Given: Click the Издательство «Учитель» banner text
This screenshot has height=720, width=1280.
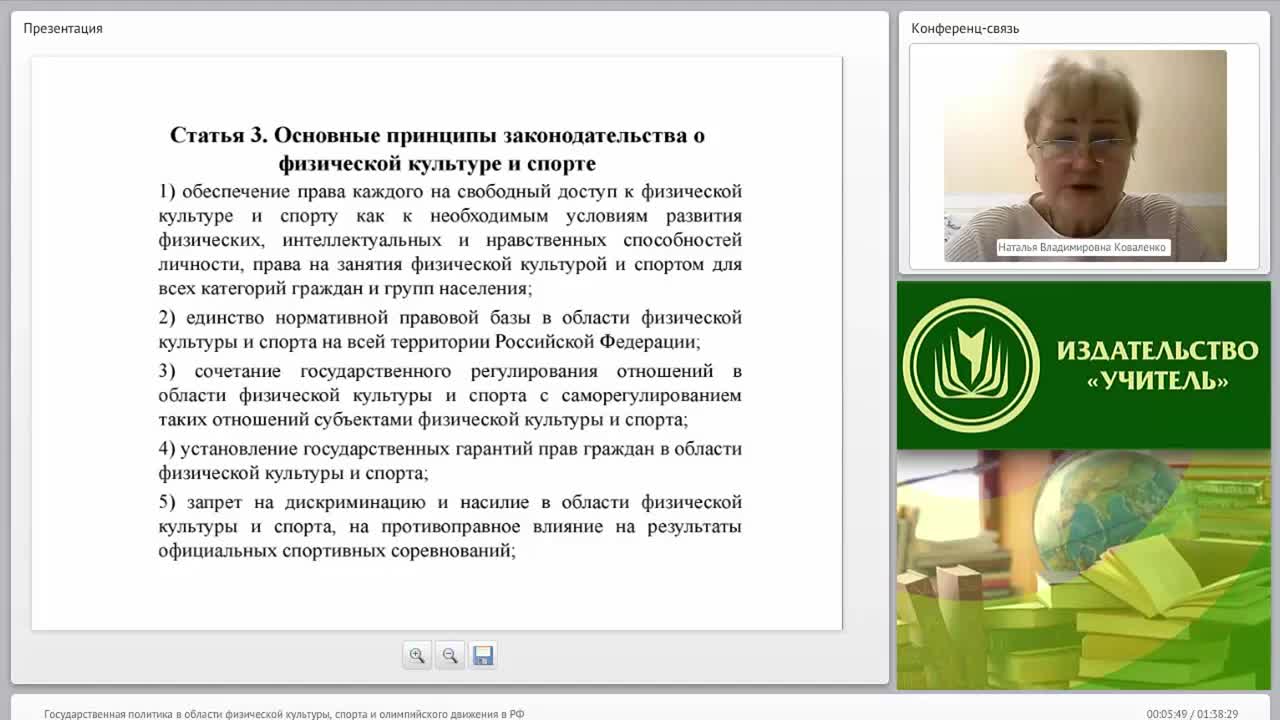Looking at the screenshot, I should tap(1157, 365).
